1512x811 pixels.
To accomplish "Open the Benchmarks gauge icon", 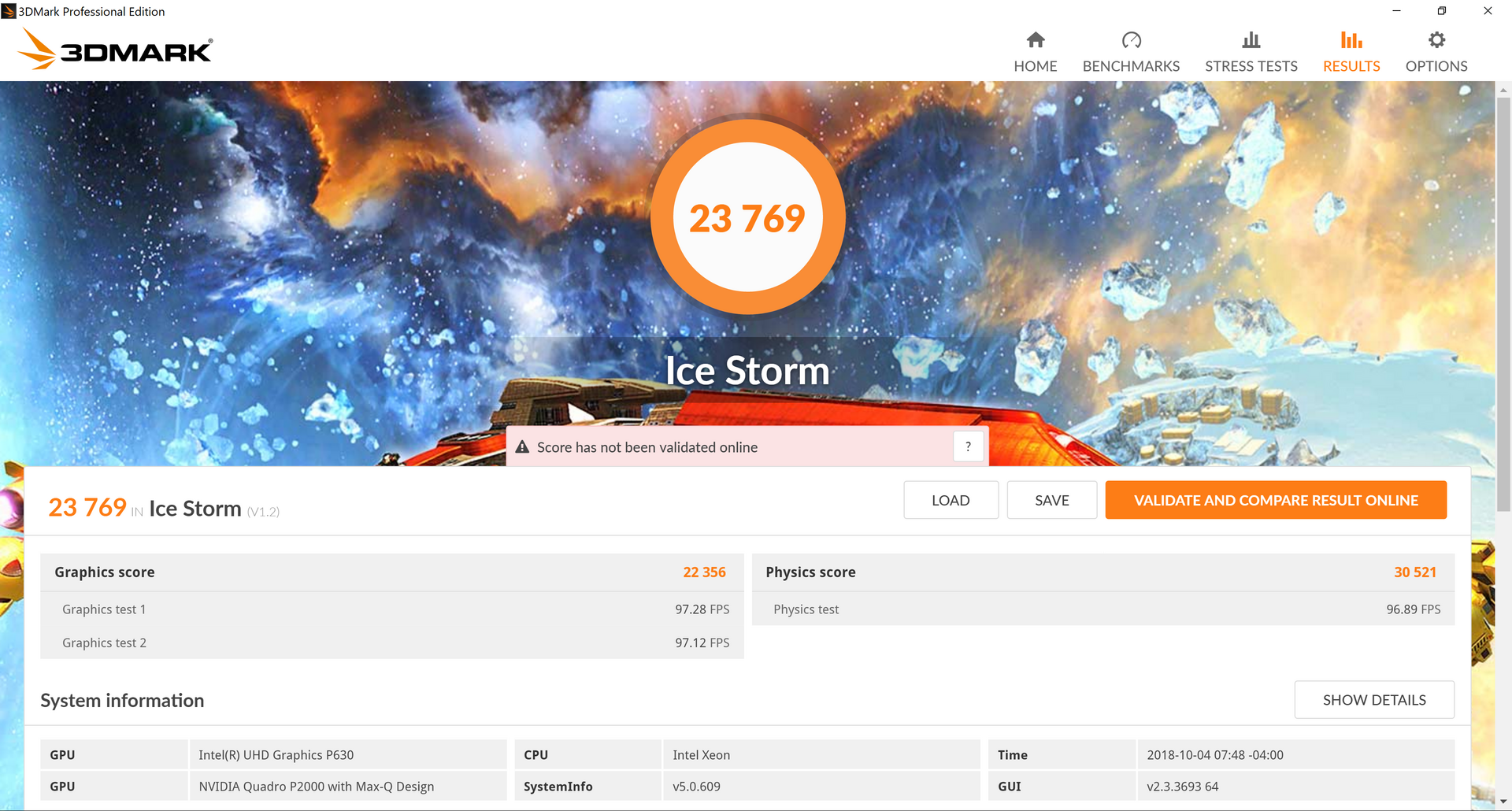I will pos(1131,39).
